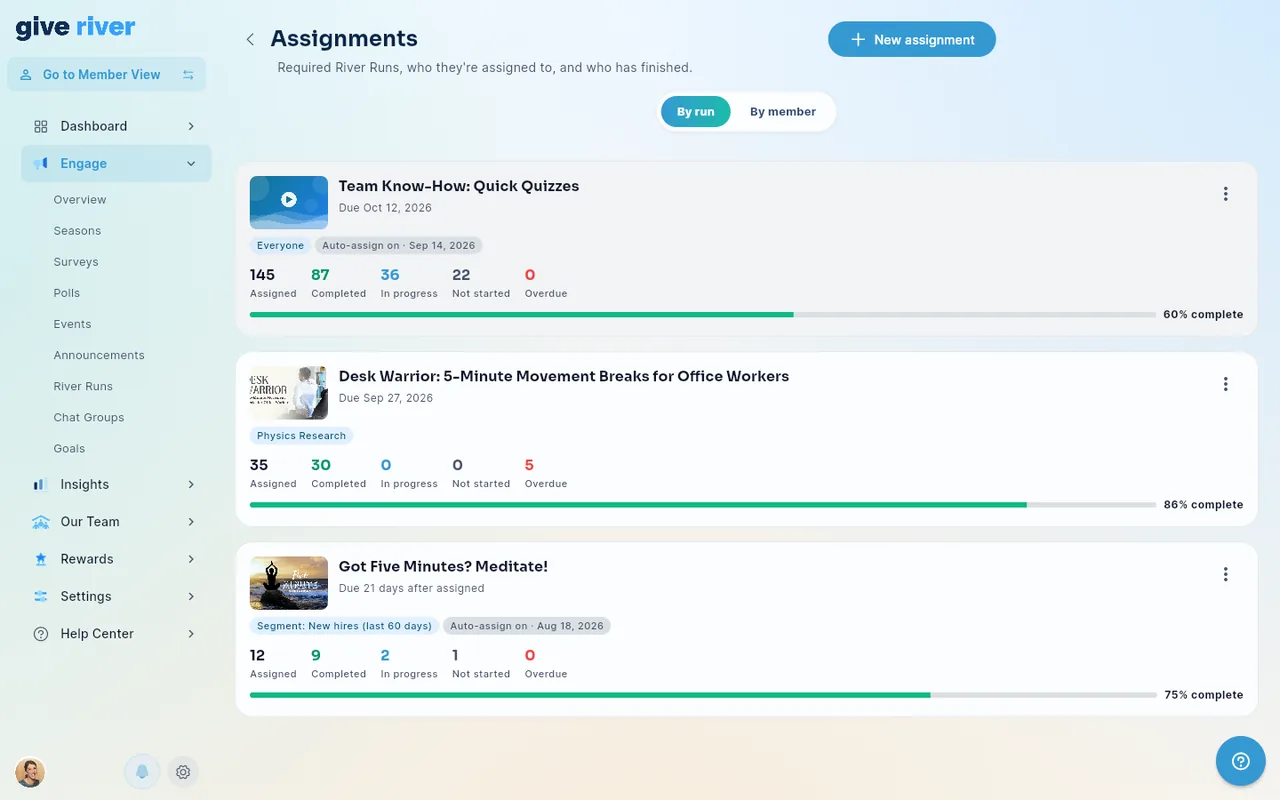Click the Engage megaphone icon
Image resolution: width=1280 pixels, height=800 pixels.
pyautogui.click(x=41, y=164)
